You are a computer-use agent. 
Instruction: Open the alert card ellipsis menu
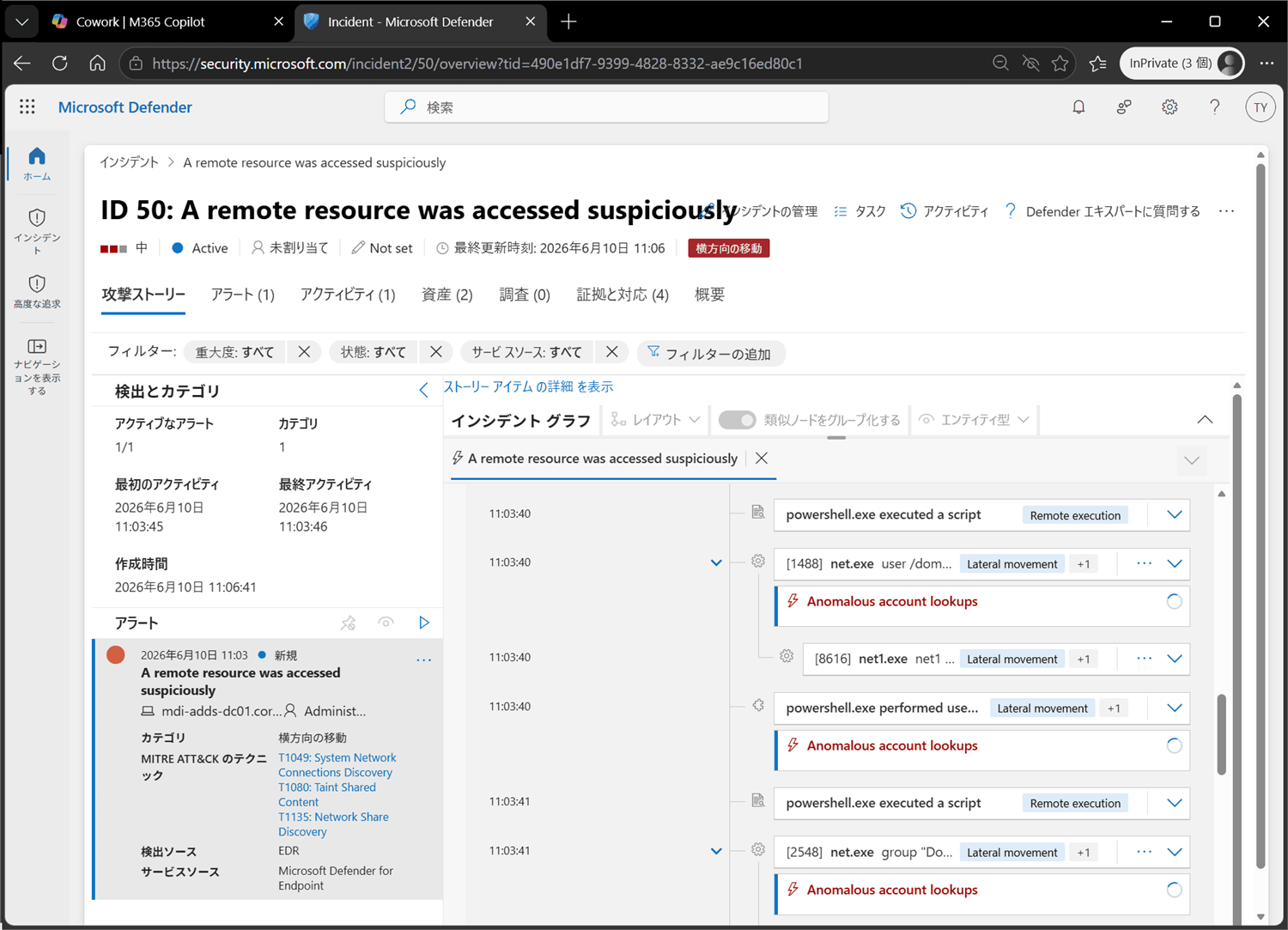tap(423, 660)
